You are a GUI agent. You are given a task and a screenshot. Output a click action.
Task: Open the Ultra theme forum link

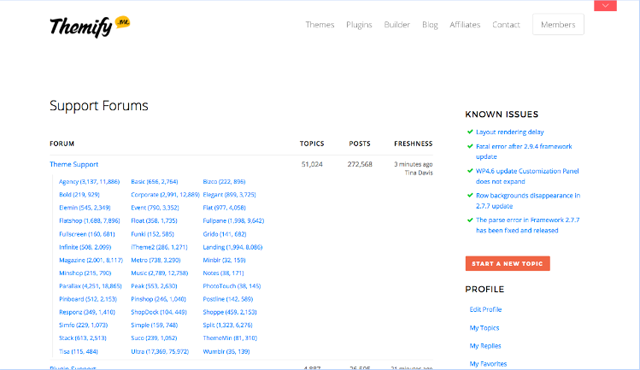pos(160,351)
